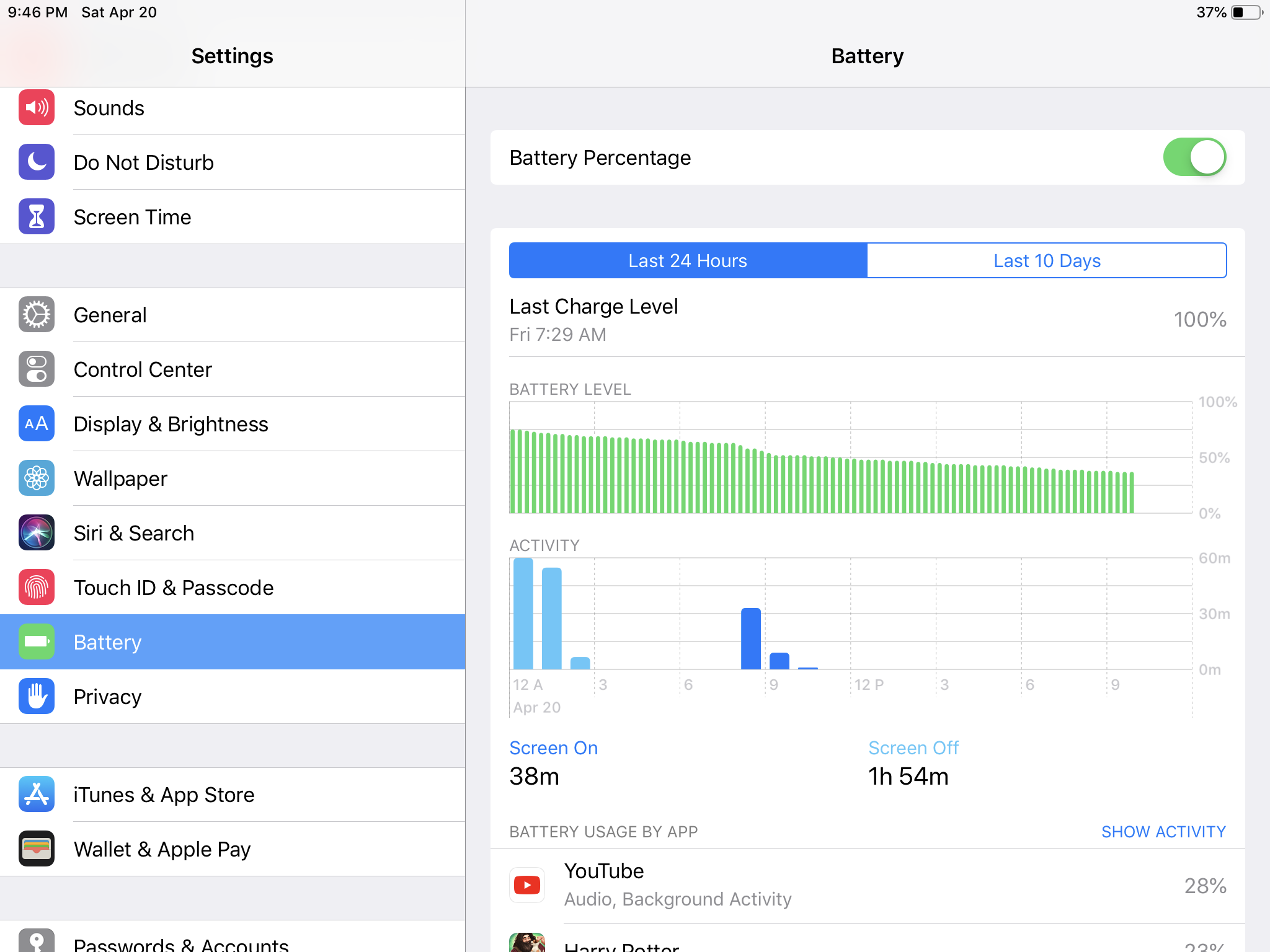Tap the tall dark-blue activity bar
1270x952 pixels.
pos(751,639)
